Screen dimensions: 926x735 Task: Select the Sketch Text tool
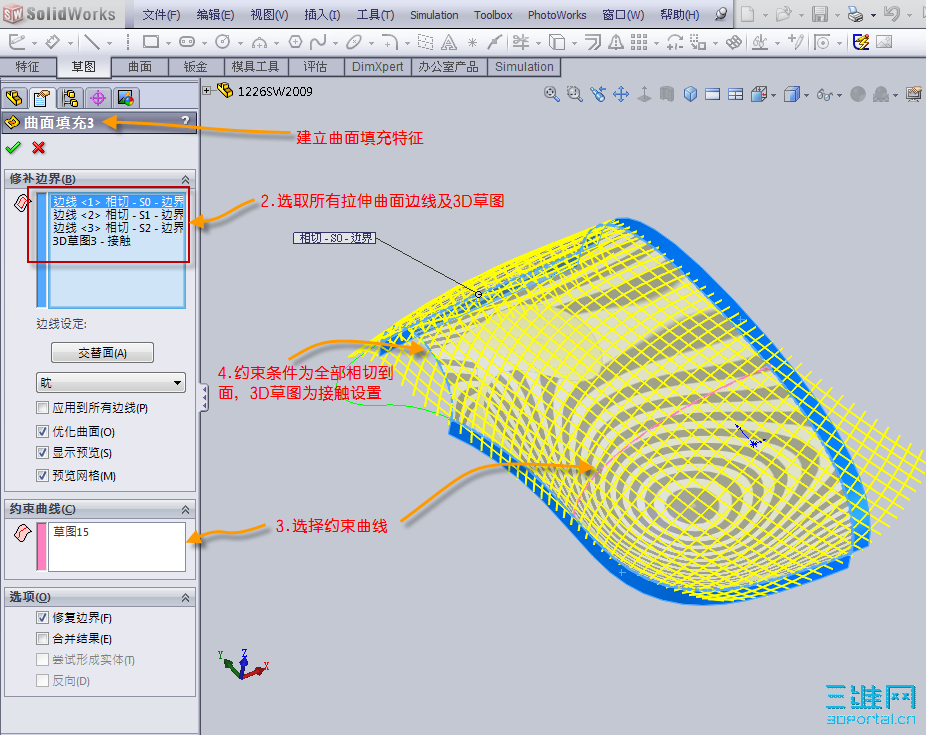tap(449, 43)
